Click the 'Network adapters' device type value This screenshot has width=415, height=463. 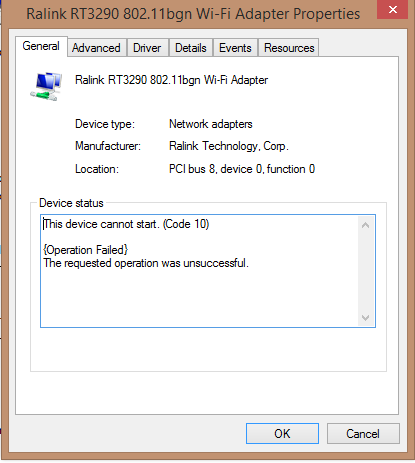pos(211,124)
